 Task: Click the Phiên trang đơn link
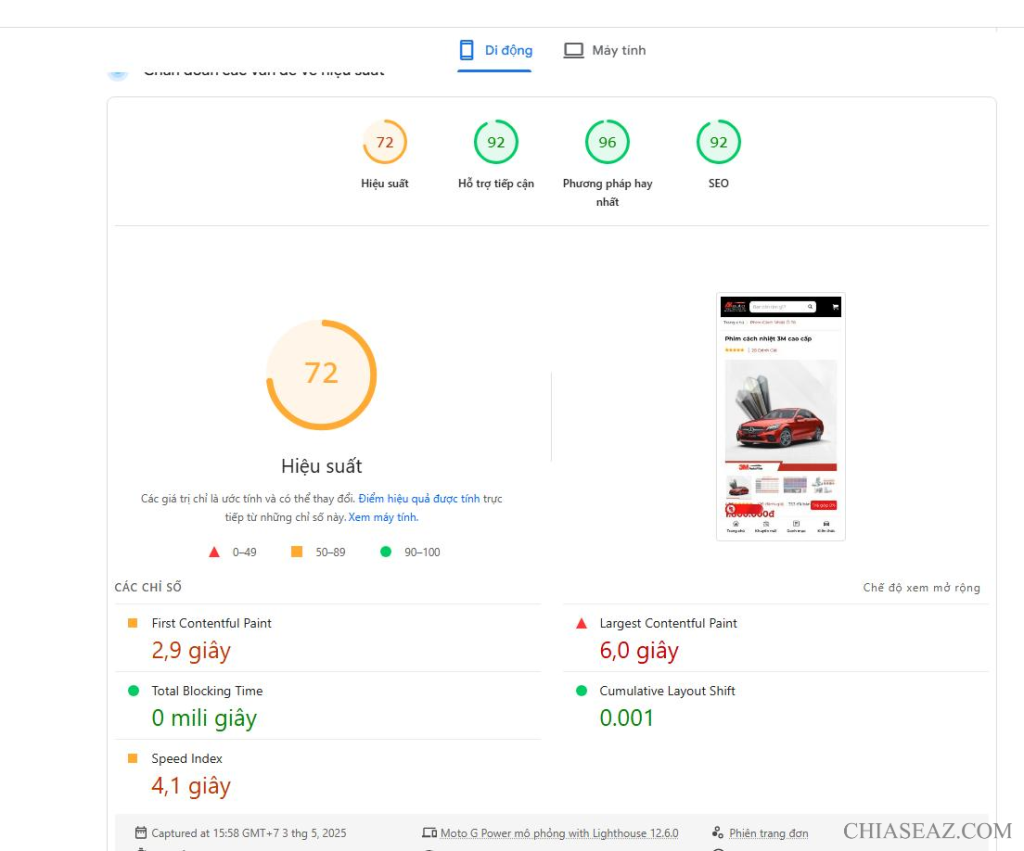pos(768,833)
